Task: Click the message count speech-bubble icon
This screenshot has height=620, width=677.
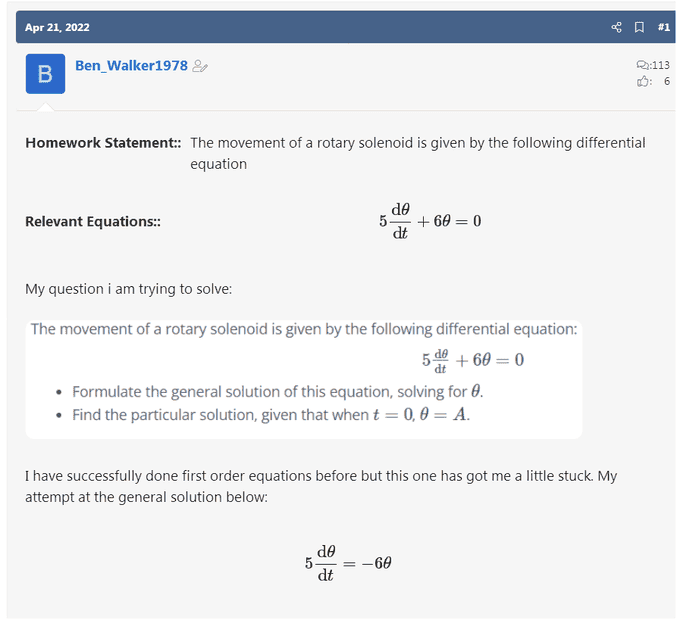Action: (x=642, y=66)
